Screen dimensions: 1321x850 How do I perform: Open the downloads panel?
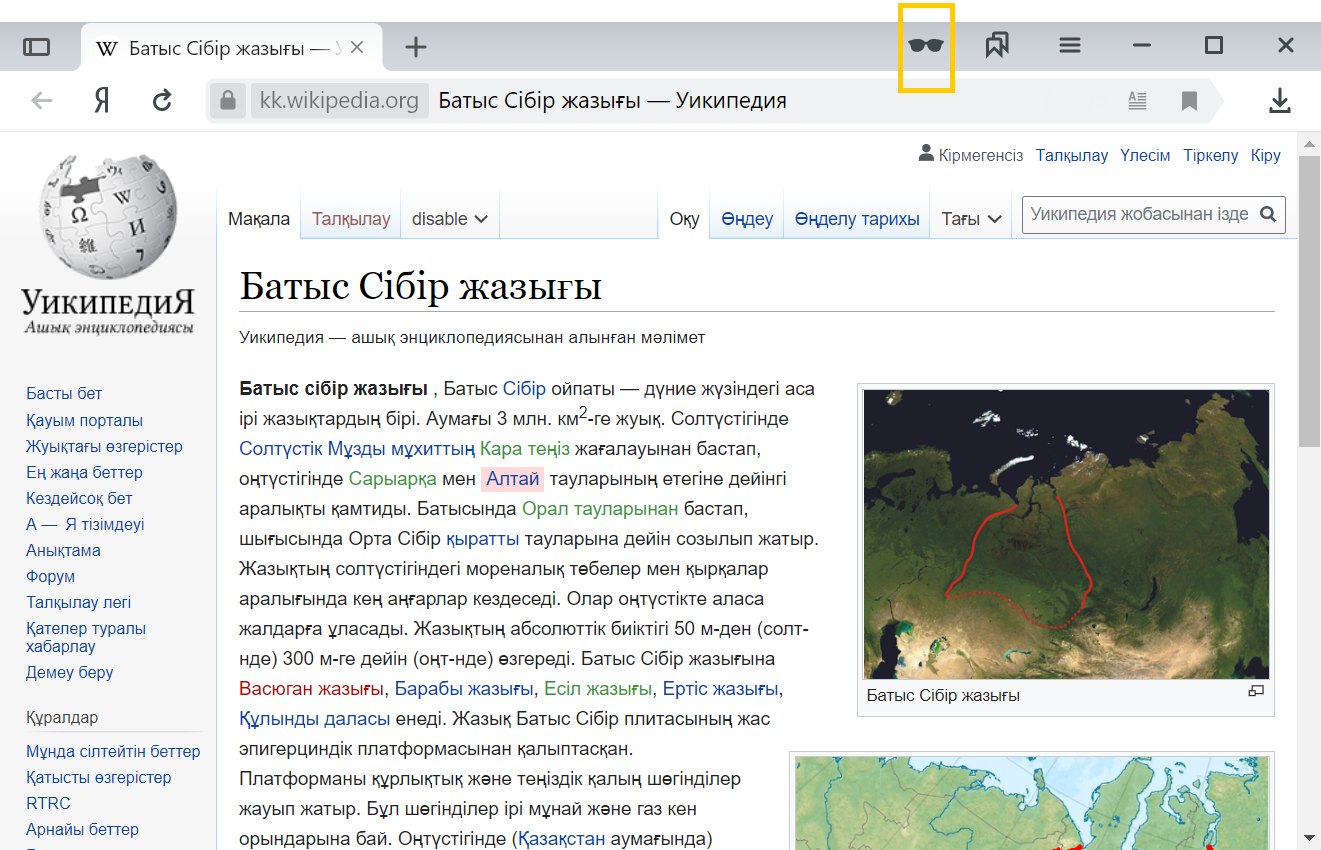(x=1279, y=100)
